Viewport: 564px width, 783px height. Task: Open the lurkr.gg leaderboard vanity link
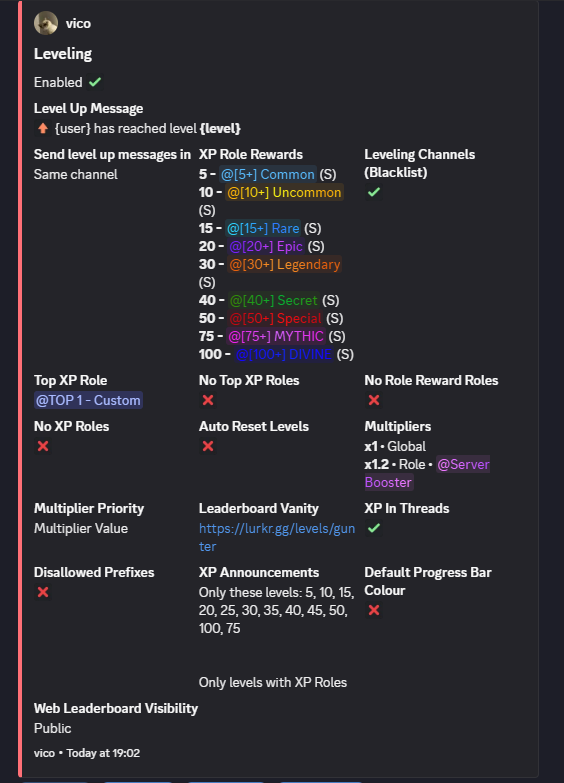click(x=277, y=537)
